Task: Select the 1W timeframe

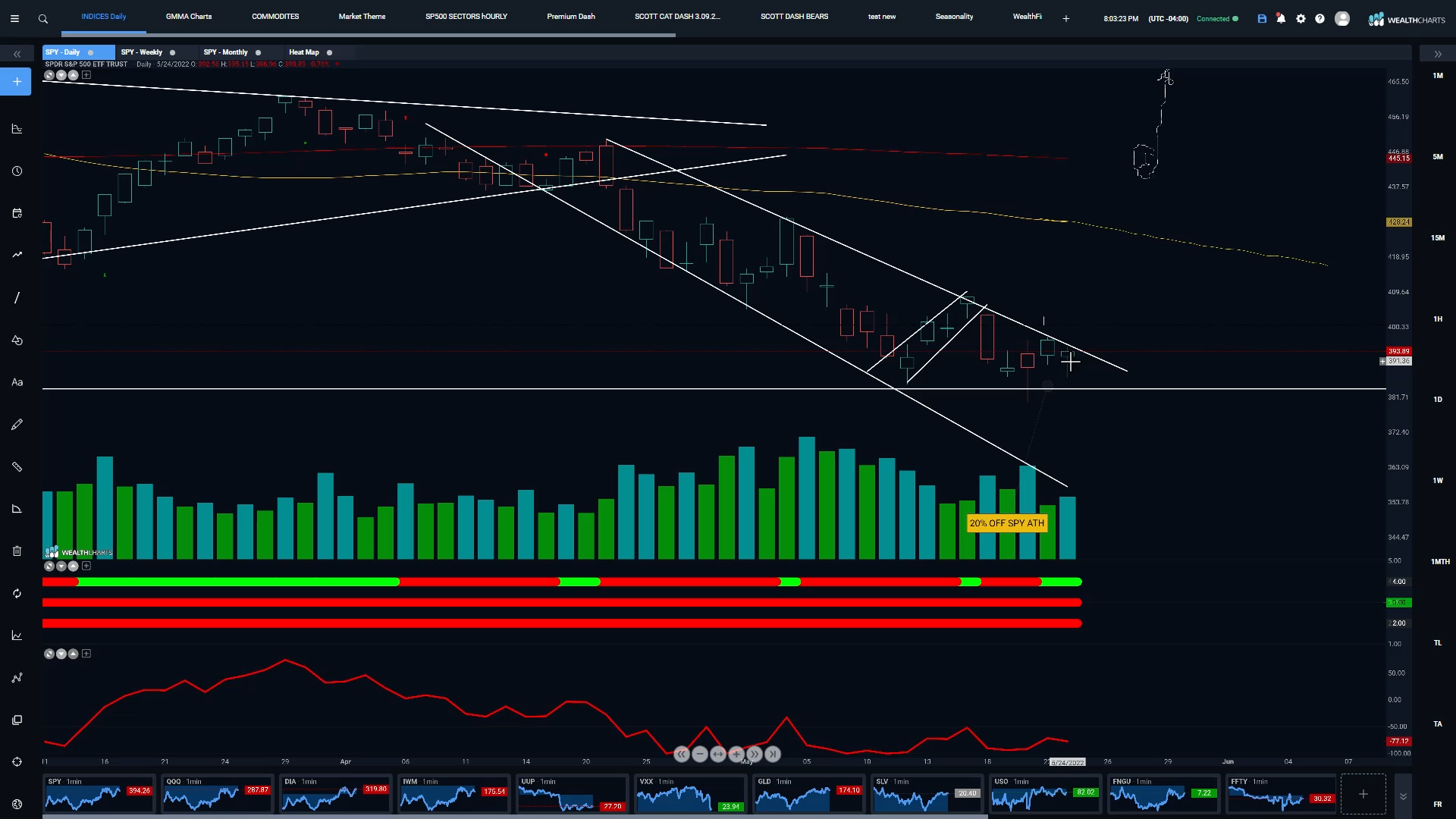Action: pyautogui.click(x=1438, y=481)
